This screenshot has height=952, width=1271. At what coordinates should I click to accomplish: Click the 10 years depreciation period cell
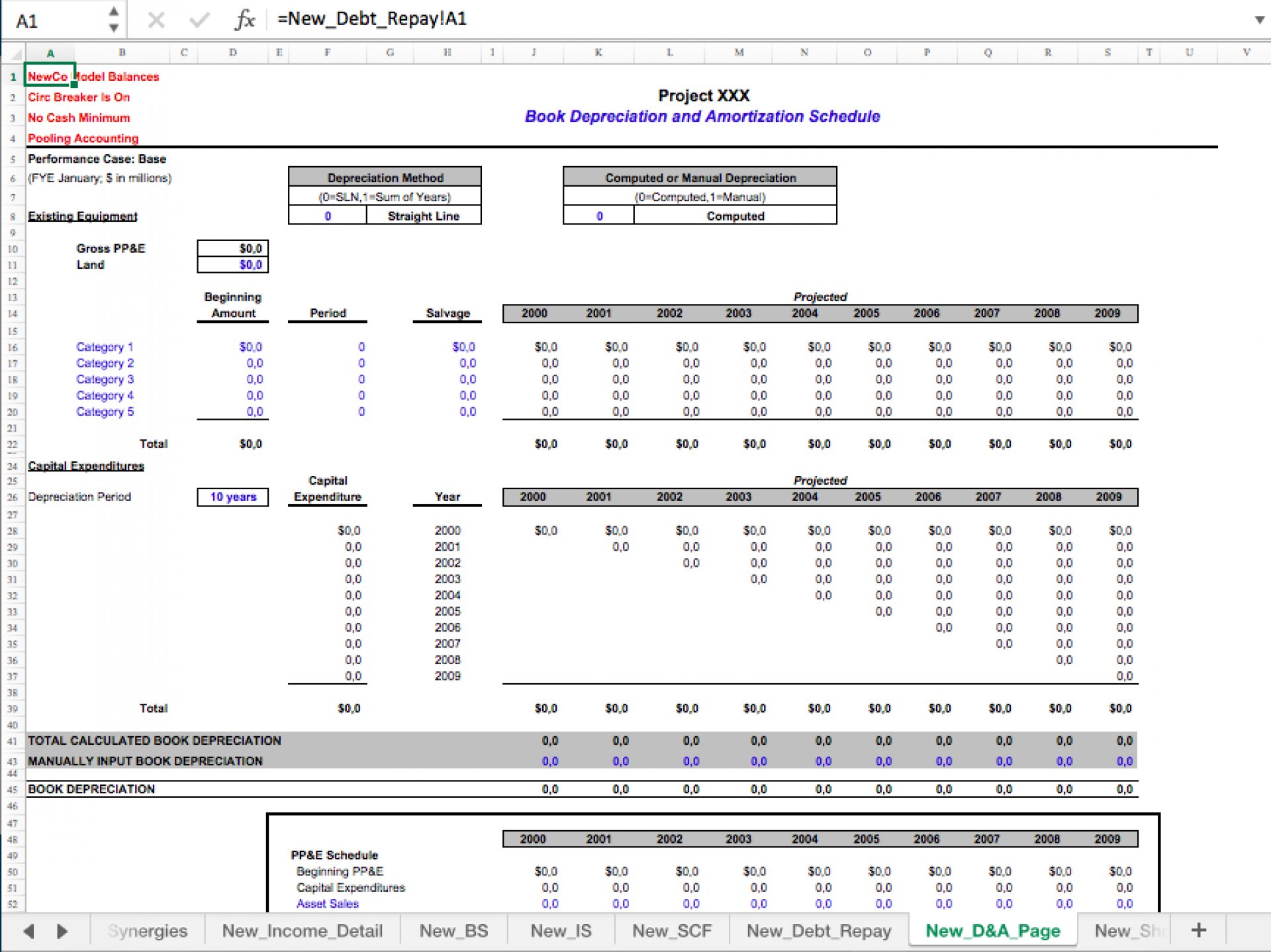233,497
